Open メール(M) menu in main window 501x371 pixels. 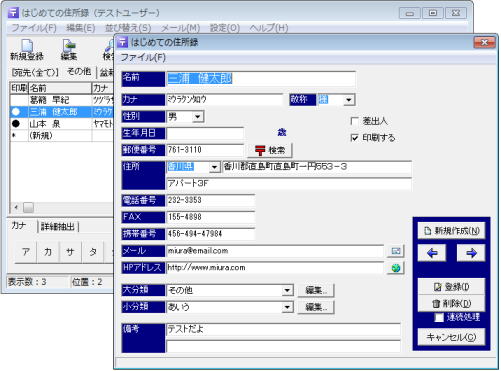coord(180,28)
